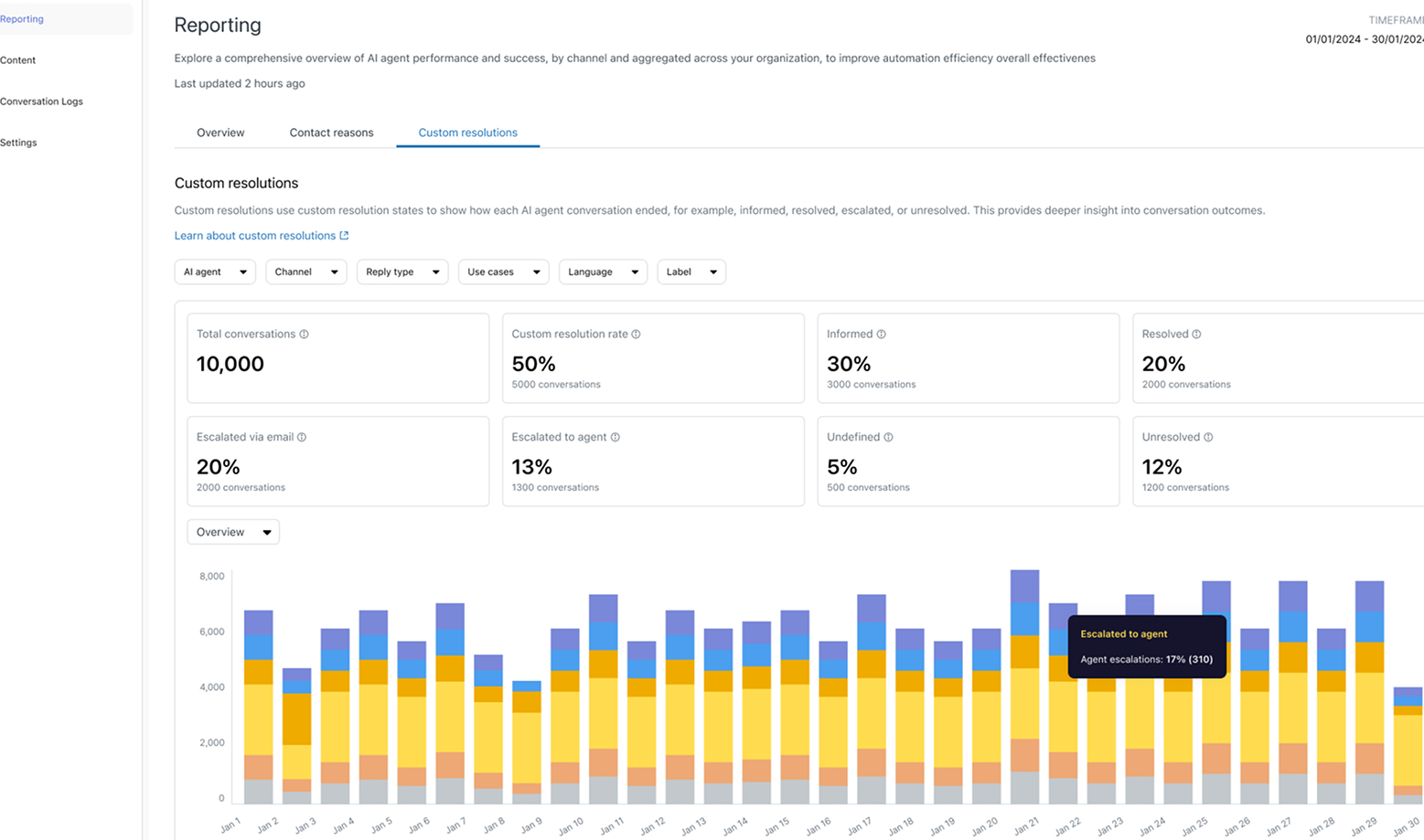Open the AI agent filter dropdown

coord(215,272)
